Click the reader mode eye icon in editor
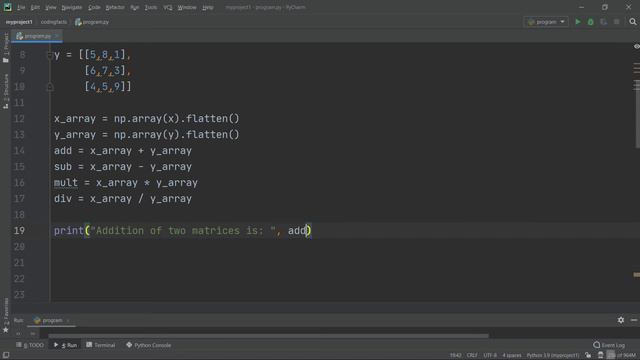The height and width of the screenshot is (360, 640). pos(636,47)
